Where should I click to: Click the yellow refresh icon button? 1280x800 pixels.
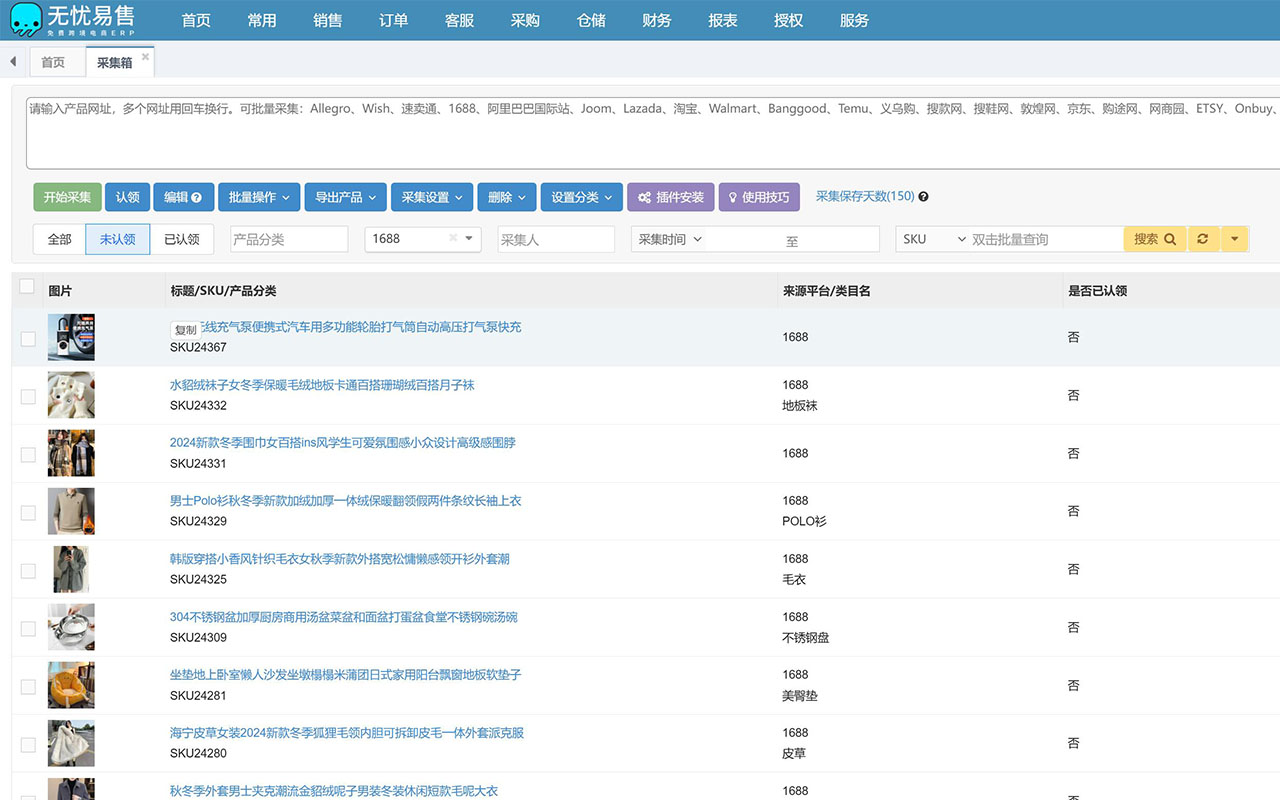1202,239
